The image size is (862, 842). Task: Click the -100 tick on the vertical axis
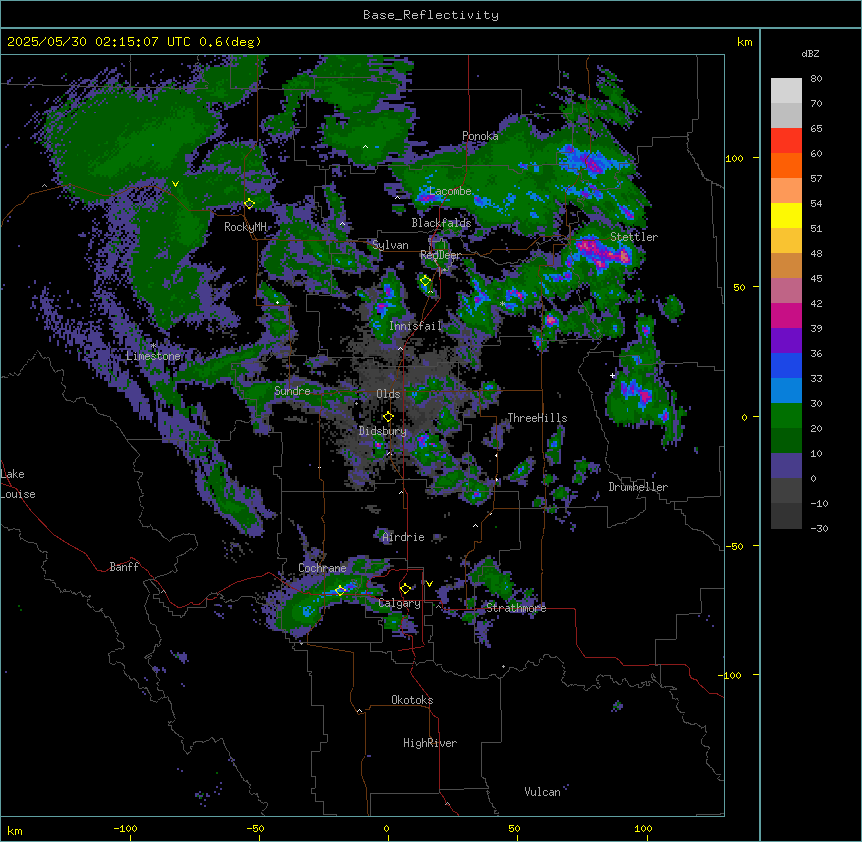[x=731, y=675]
